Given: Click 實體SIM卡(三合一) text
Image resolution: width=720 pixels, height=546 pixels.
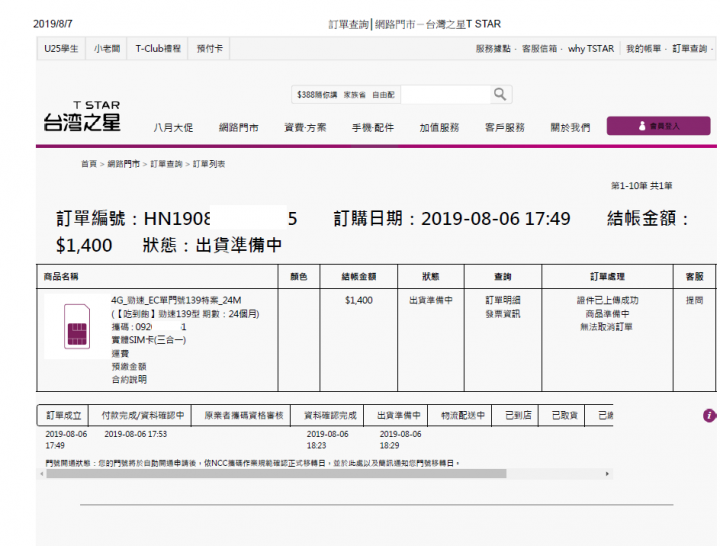Looking at the screenshot, I should [148, 340].
